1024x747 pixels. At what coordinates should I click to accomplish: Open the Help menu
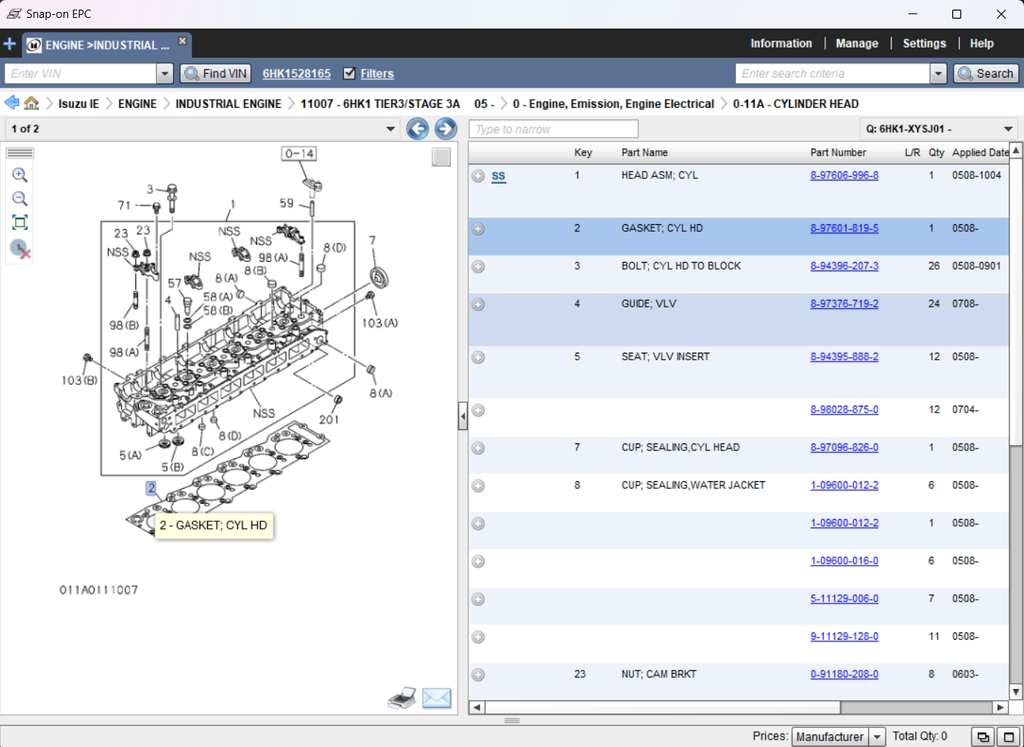pos(982,44)
